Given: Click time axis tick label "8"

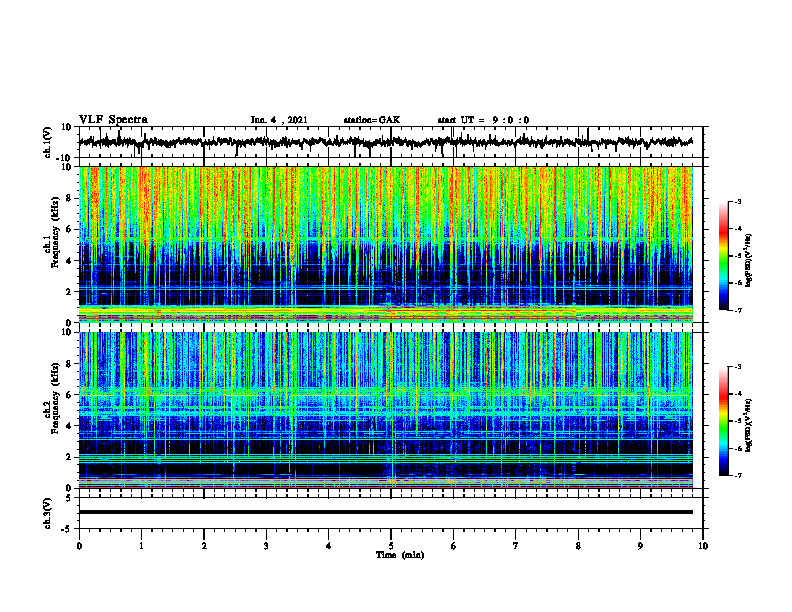Looking at the screenshot, I should tap(578, 546).
